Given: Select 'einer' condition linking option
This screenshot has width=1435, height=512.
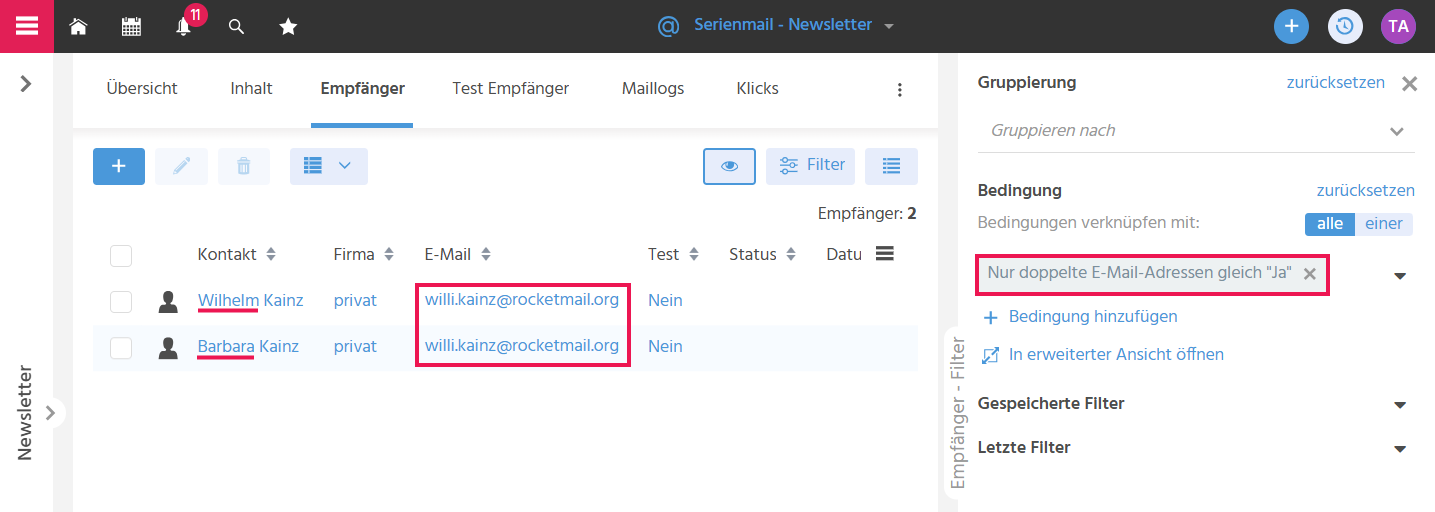Looking at the screenshot, I should 1384,224.
